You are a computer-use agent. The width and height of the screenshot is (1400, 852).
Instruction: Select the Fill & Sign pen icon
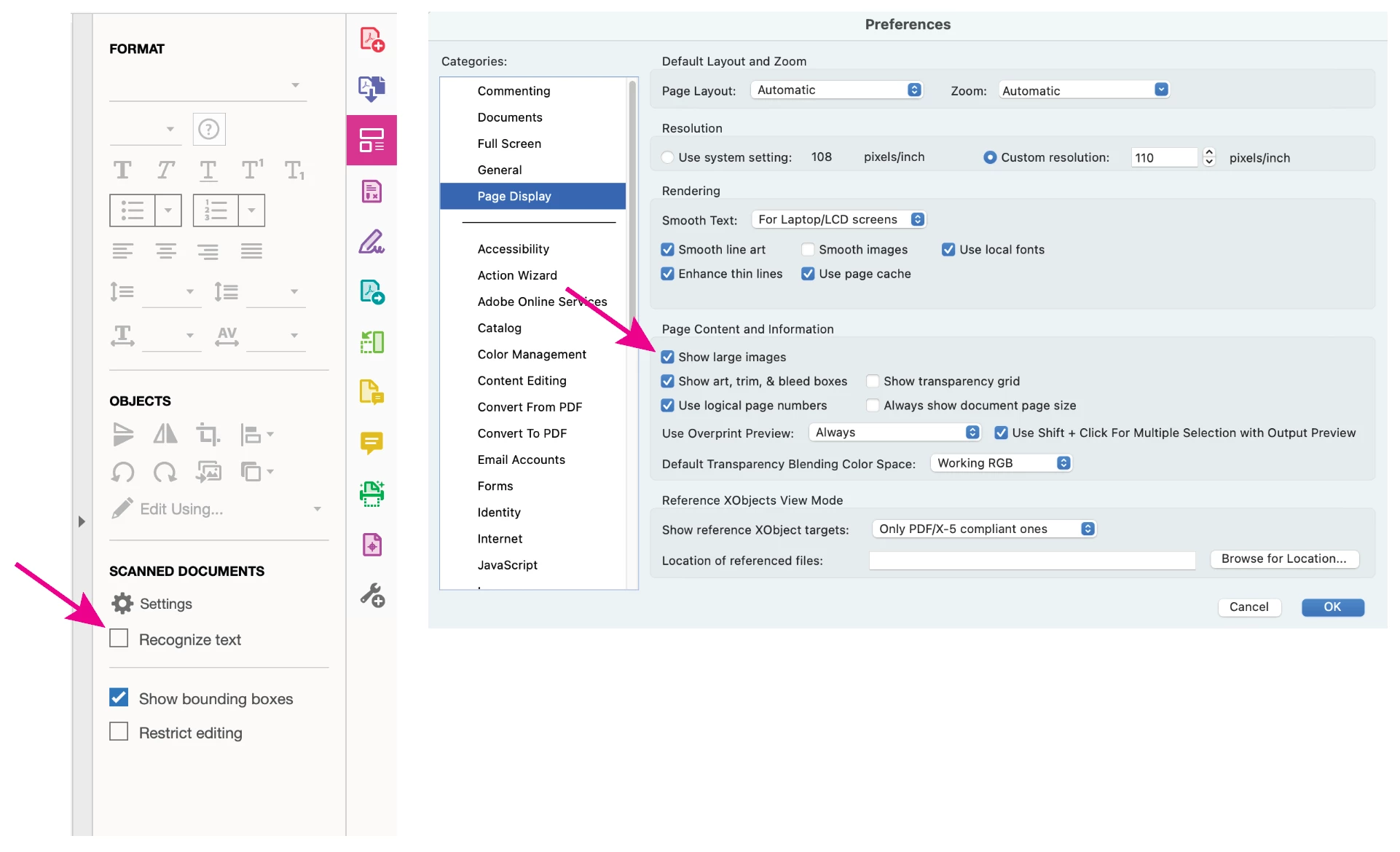[x=371, y=241]
